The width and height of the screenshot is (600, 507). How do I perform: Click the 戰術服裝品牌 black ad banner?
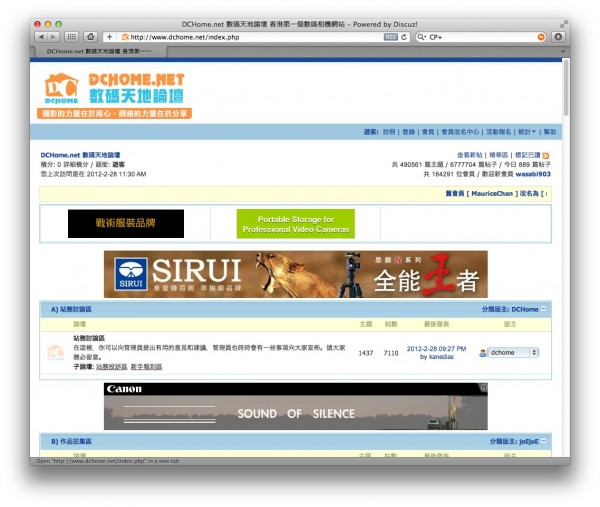(x=126, y=223)
